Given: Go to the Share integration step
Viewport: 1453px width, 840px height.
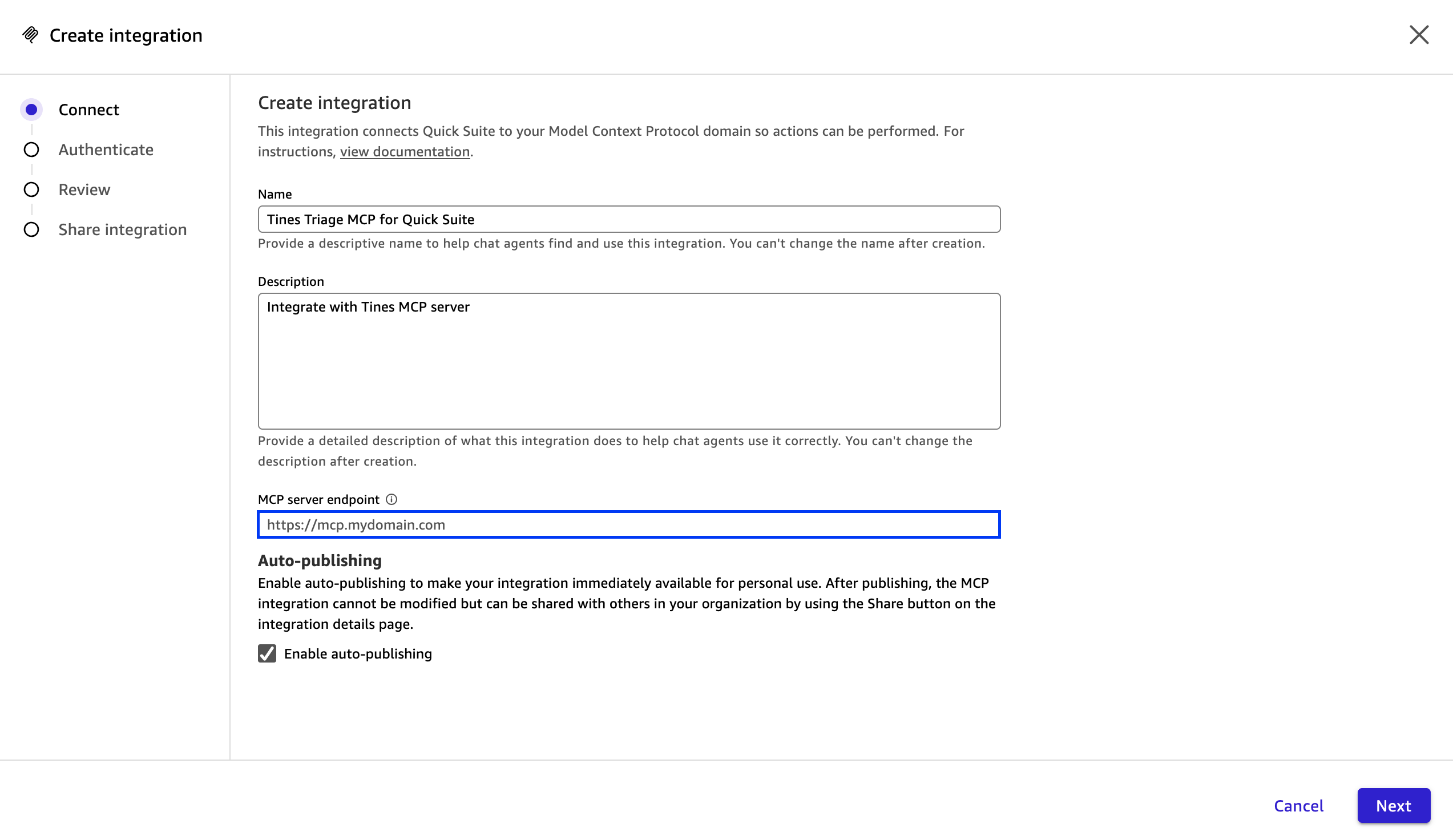Looking at the screenshot, I should click(x=122, y=229).
